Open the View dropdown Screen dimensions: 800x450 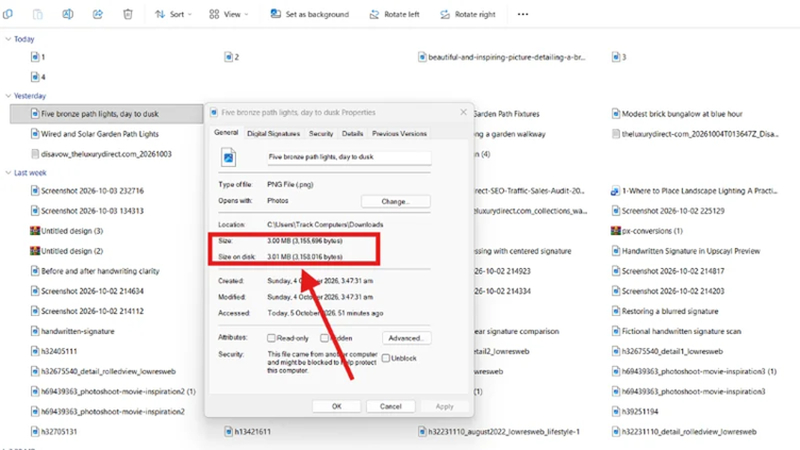point(229,14)
